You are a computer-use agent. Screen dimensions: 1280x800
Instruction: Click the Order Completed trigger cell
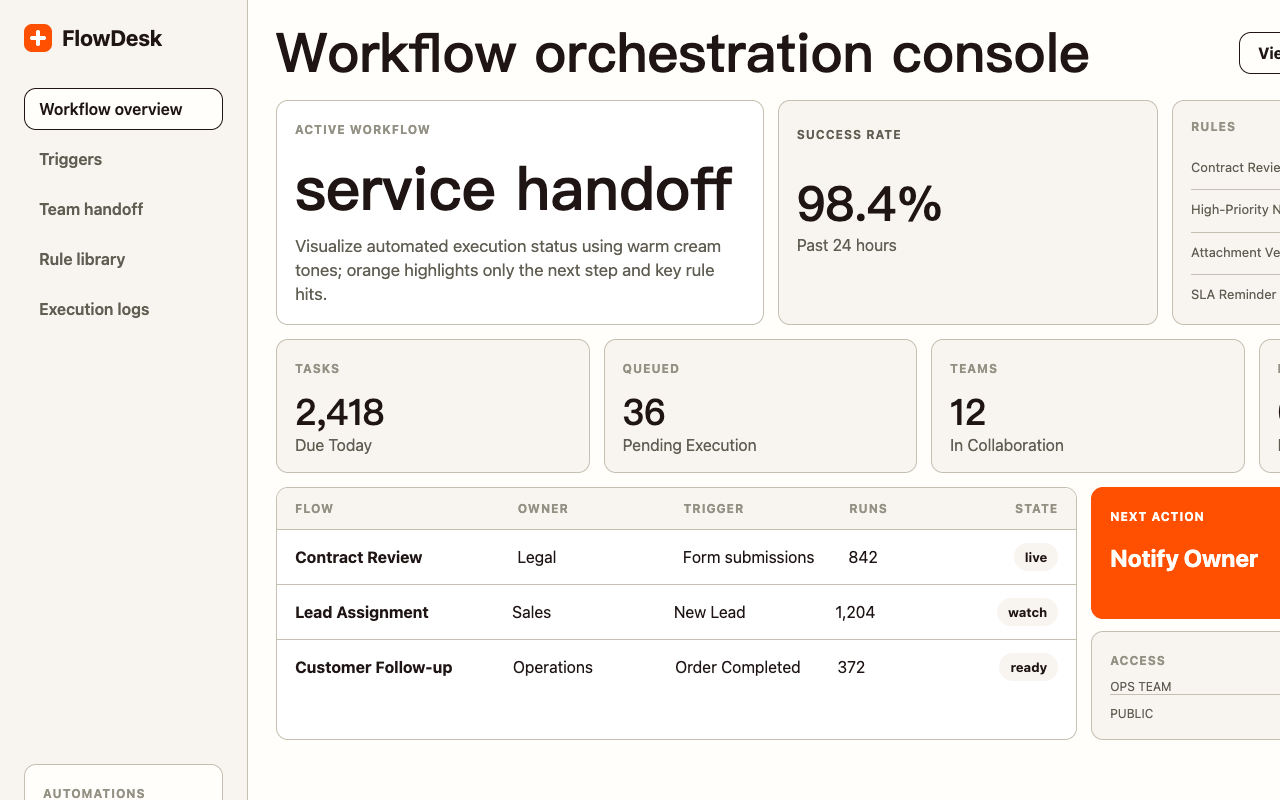point(738,667)
